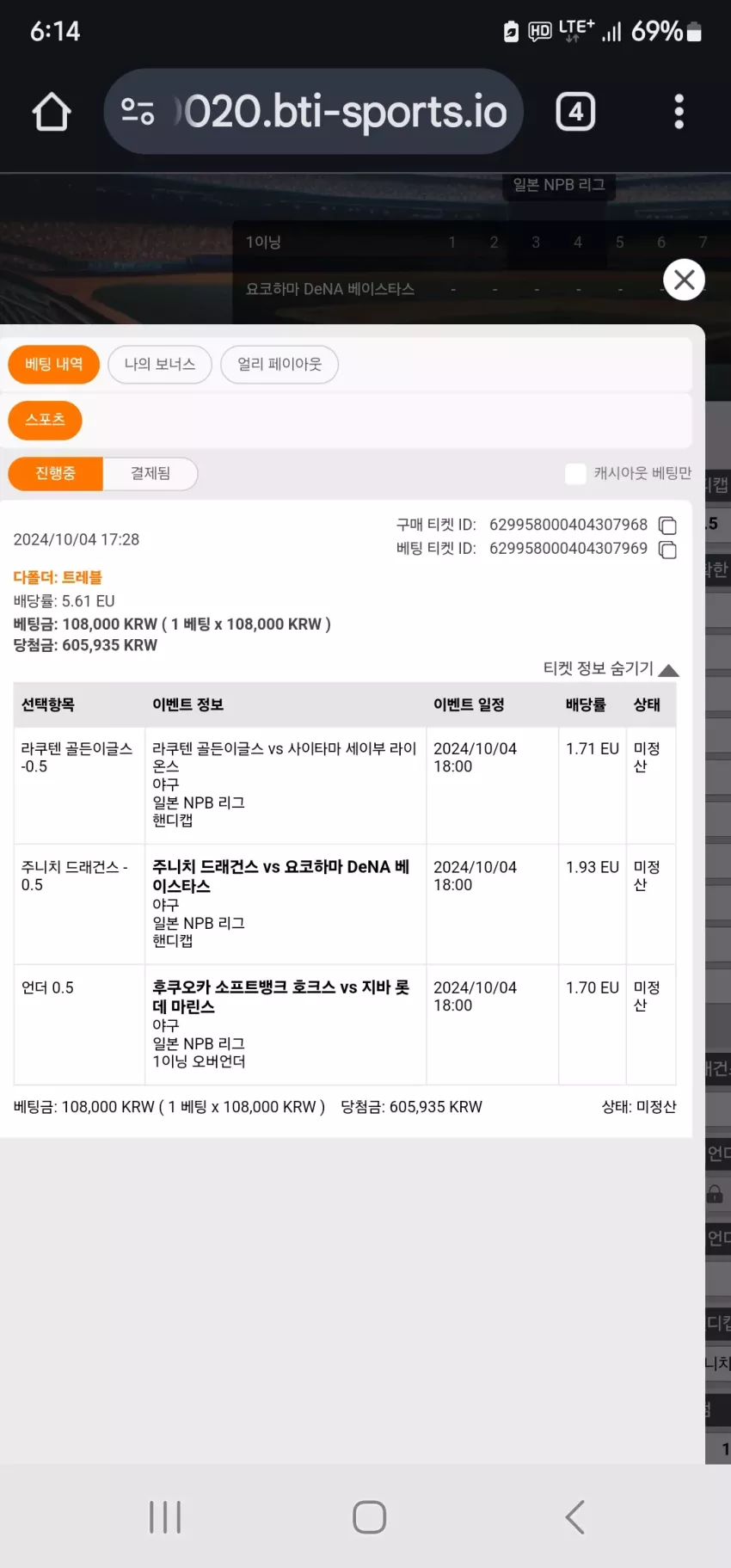
Task: Select the 얼리 페이아웃 tab
Action: coord(279,365)
